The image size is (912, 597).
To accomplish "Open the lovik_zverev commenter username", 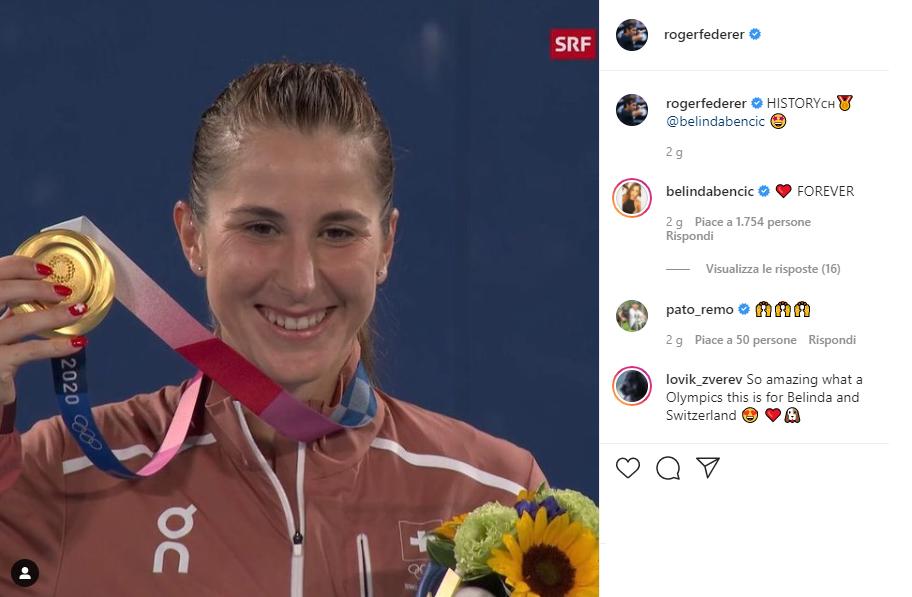I will (704, 379).
